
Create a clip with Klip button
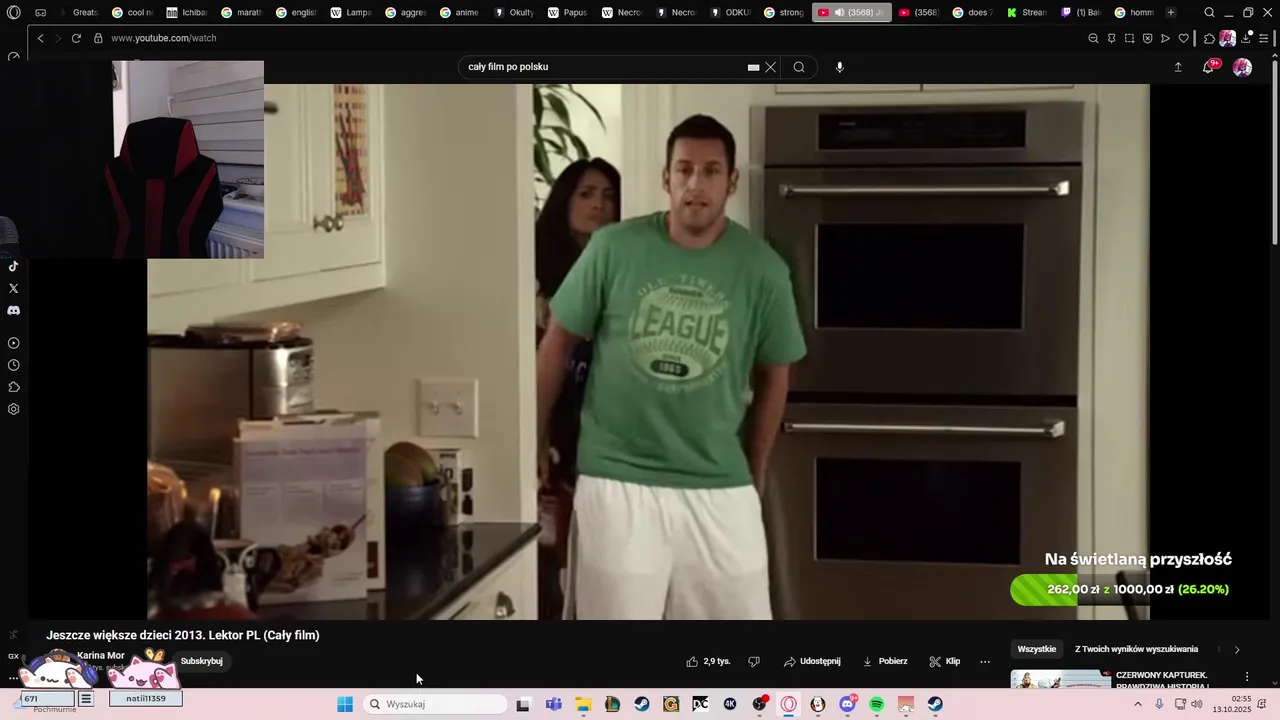click(945, 661)
